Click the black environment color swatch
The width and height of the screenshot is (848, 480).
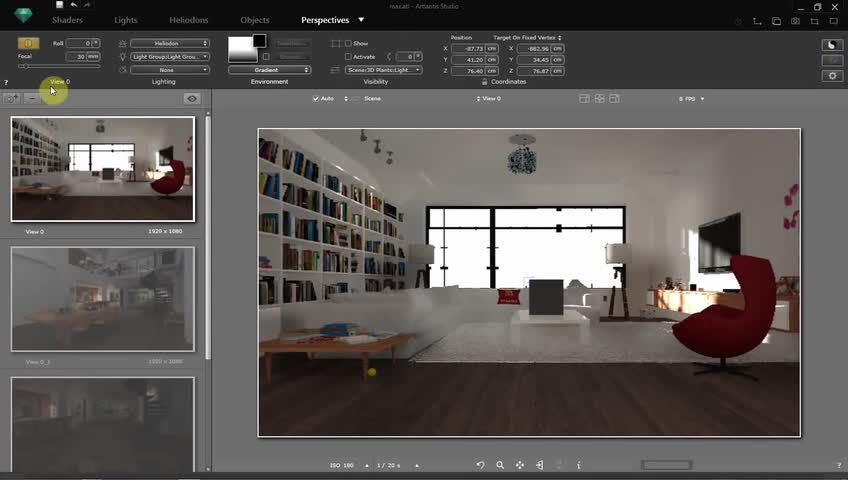coord(259,41)
